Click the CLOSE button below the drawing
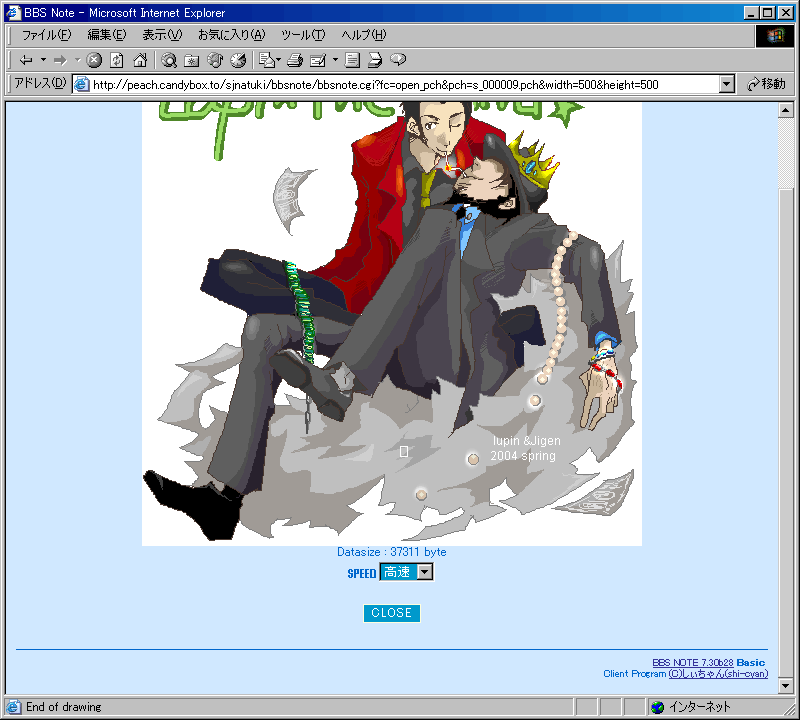Viewport: 800px width, 720px height. click(x=392, y=613)
